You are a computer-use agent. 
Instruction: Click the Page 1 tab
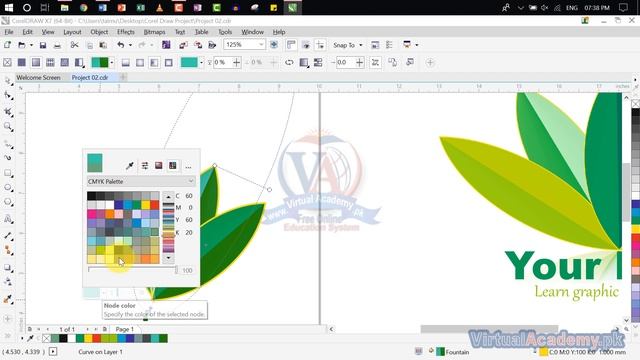(x=124, y=329)
